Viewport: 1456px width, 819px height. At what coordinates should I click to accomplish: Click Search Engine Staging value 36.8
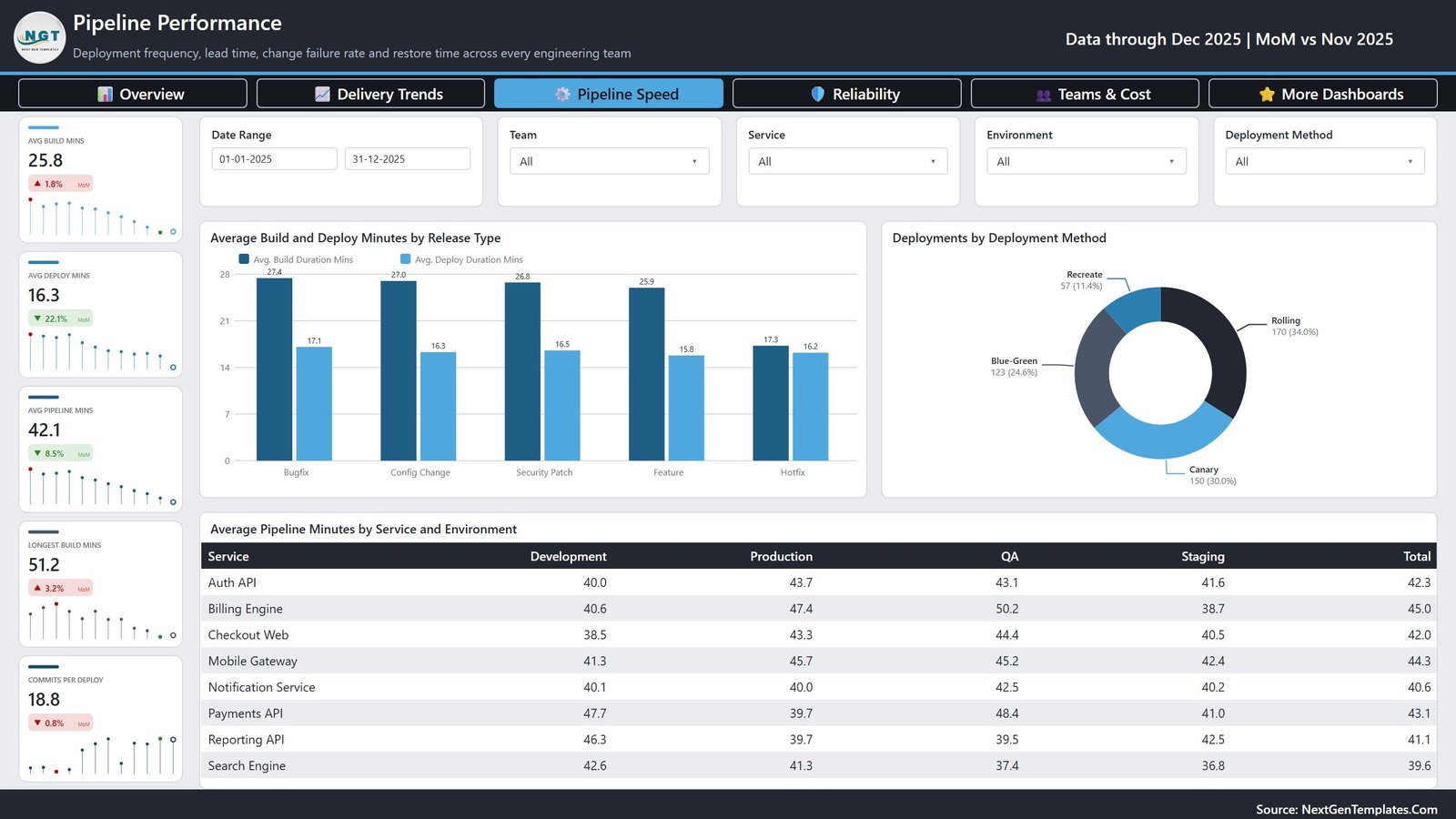point(1213,766)
